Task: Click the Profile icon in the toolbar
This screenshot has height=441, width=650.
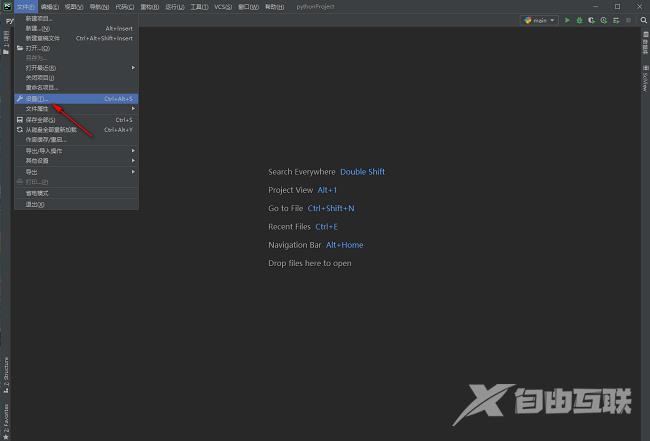Action: 603,19
